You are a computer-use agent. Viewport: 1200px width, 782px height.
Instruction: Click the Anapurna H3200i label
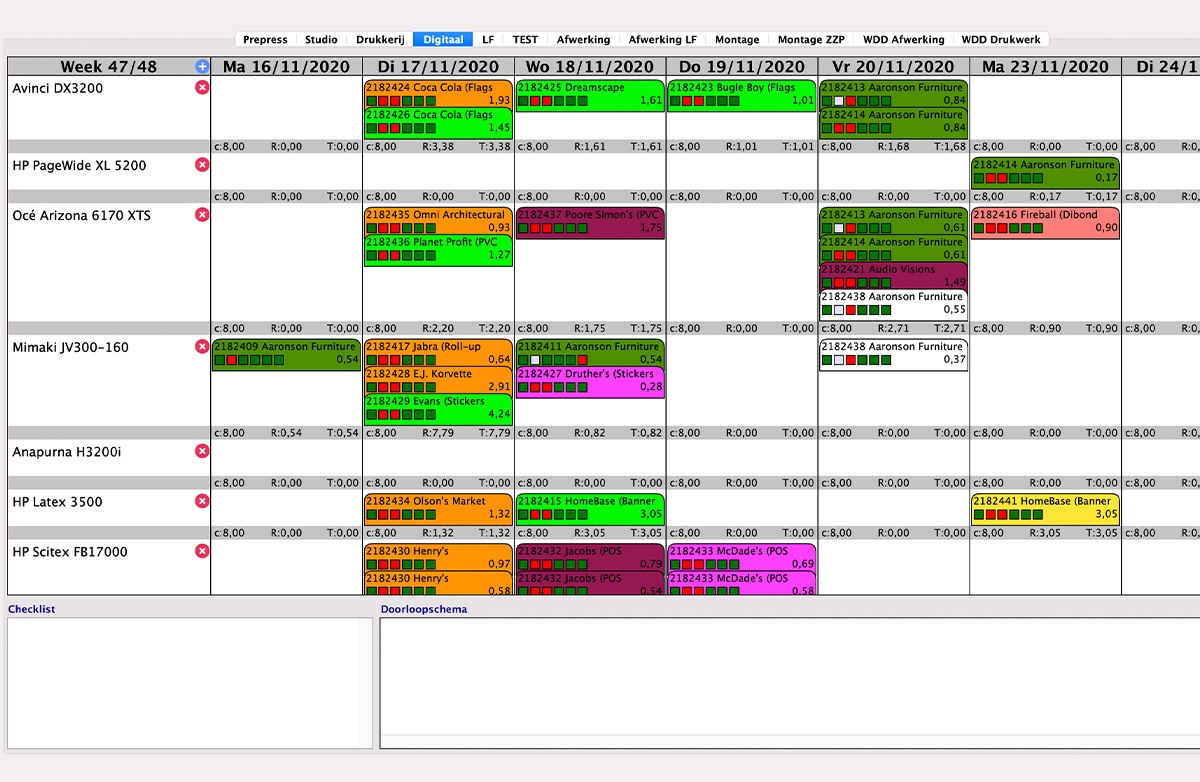point(66,451)
